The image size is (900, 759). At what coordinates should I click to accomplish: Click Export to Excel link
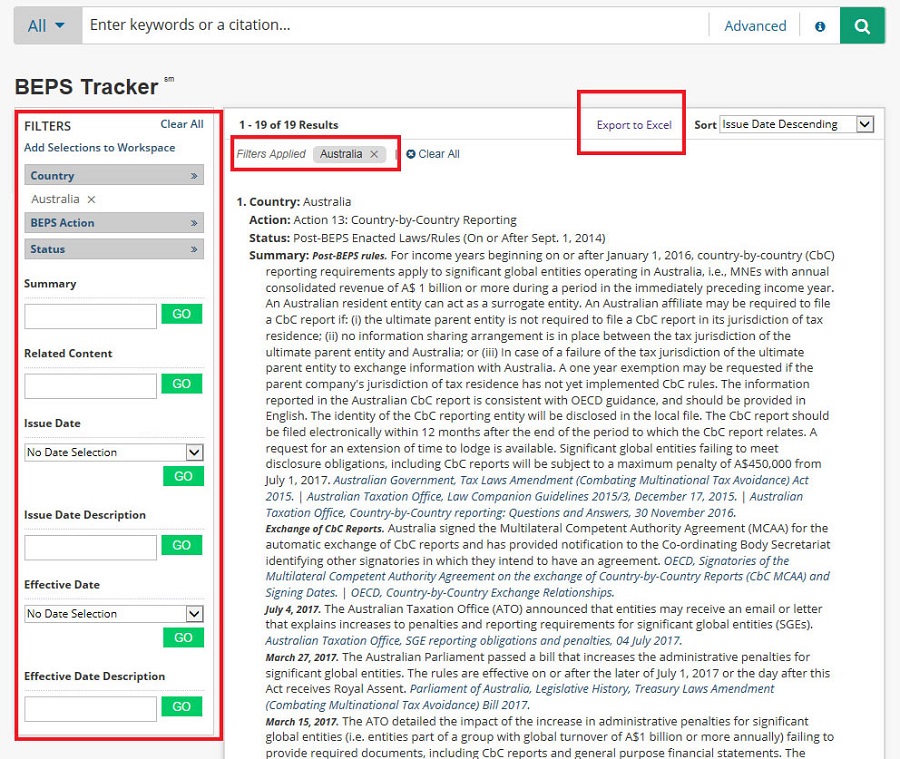(634, 125)
